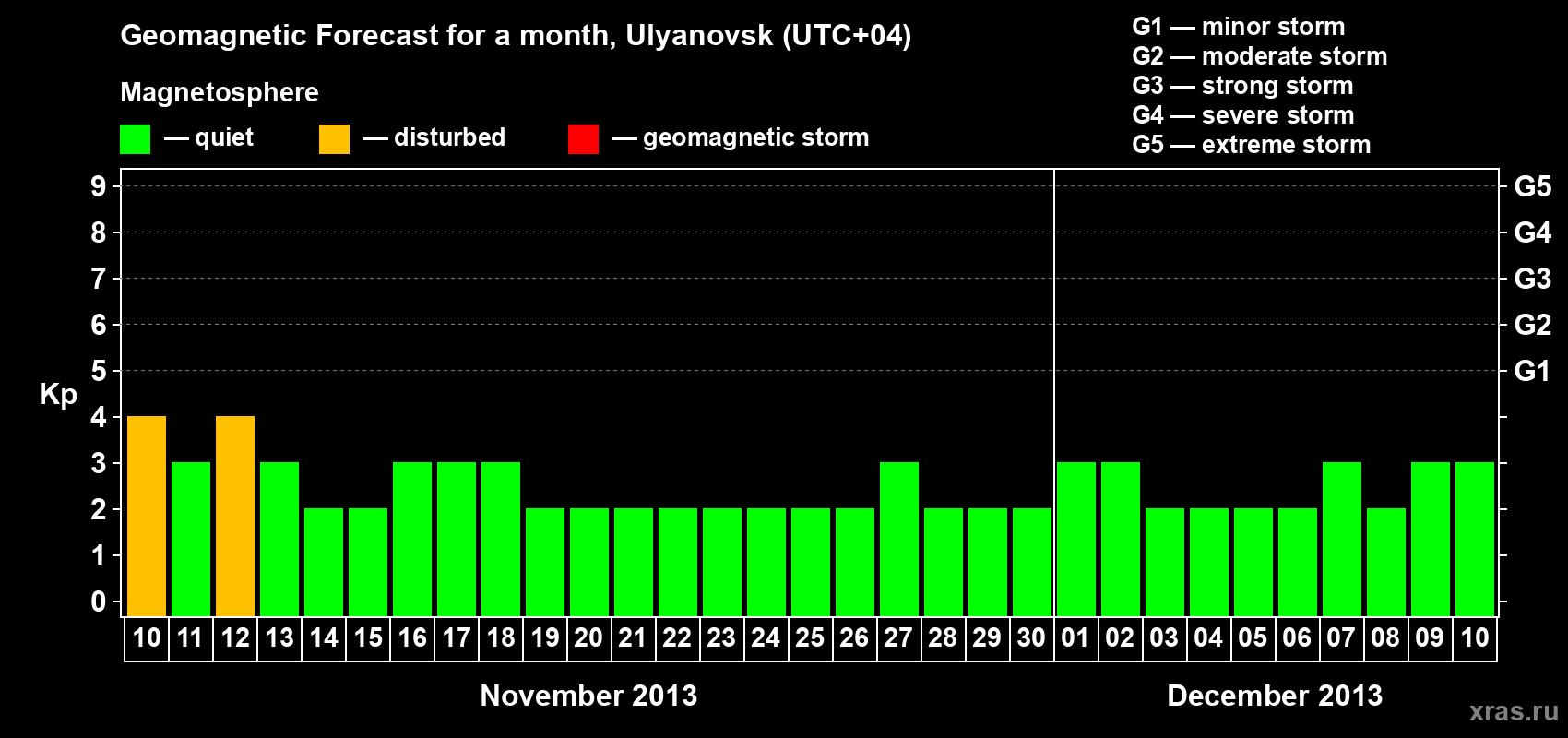The image size is (1568, 738).
Task: Click the 'G3 — strong storm' legend line
Action: pyautogui.click(x=1242, y=86)
